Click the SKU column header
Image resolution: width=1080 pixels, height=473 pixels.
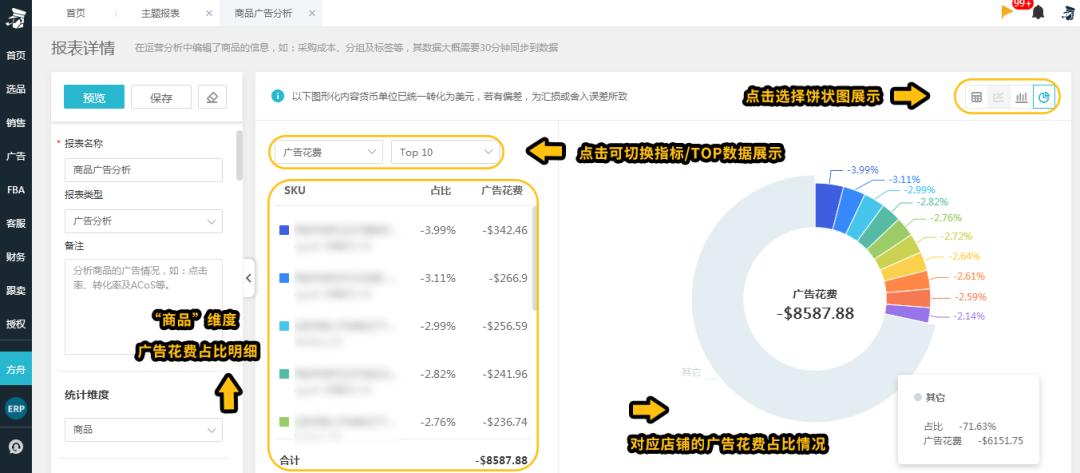point(294,191)
